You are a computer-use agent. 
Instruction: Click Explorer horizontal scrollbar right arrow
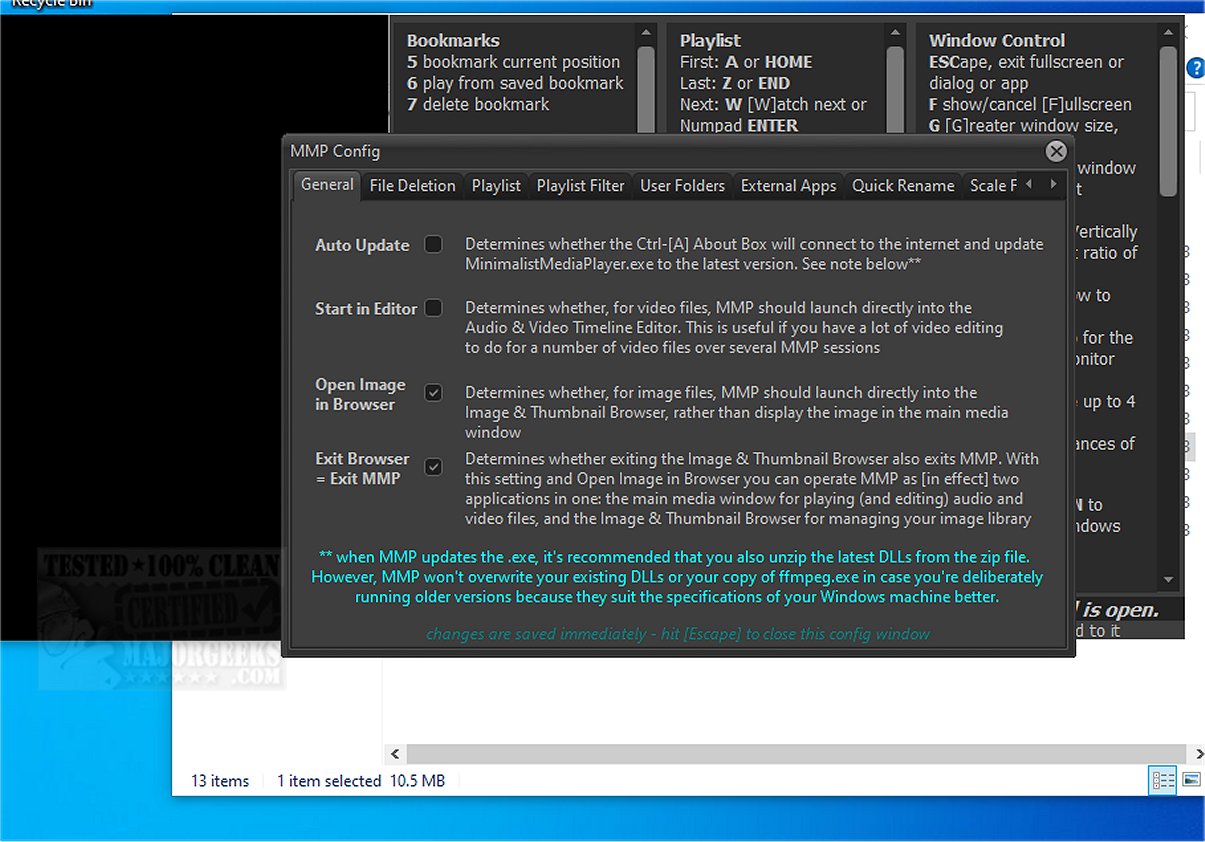pyautogui.click(x=1198, y=754)
